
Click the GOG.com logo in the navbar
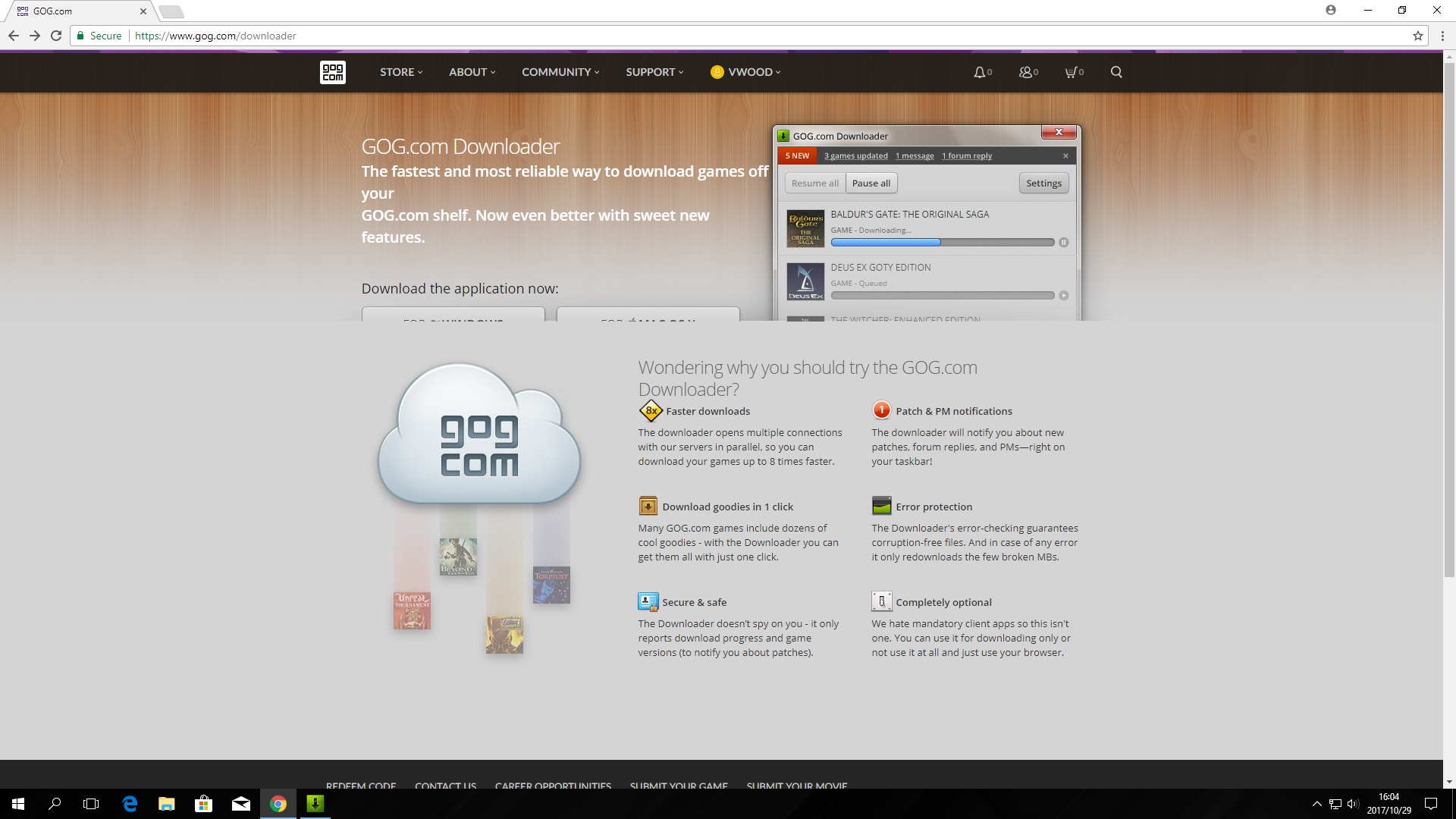coord(333,72)
